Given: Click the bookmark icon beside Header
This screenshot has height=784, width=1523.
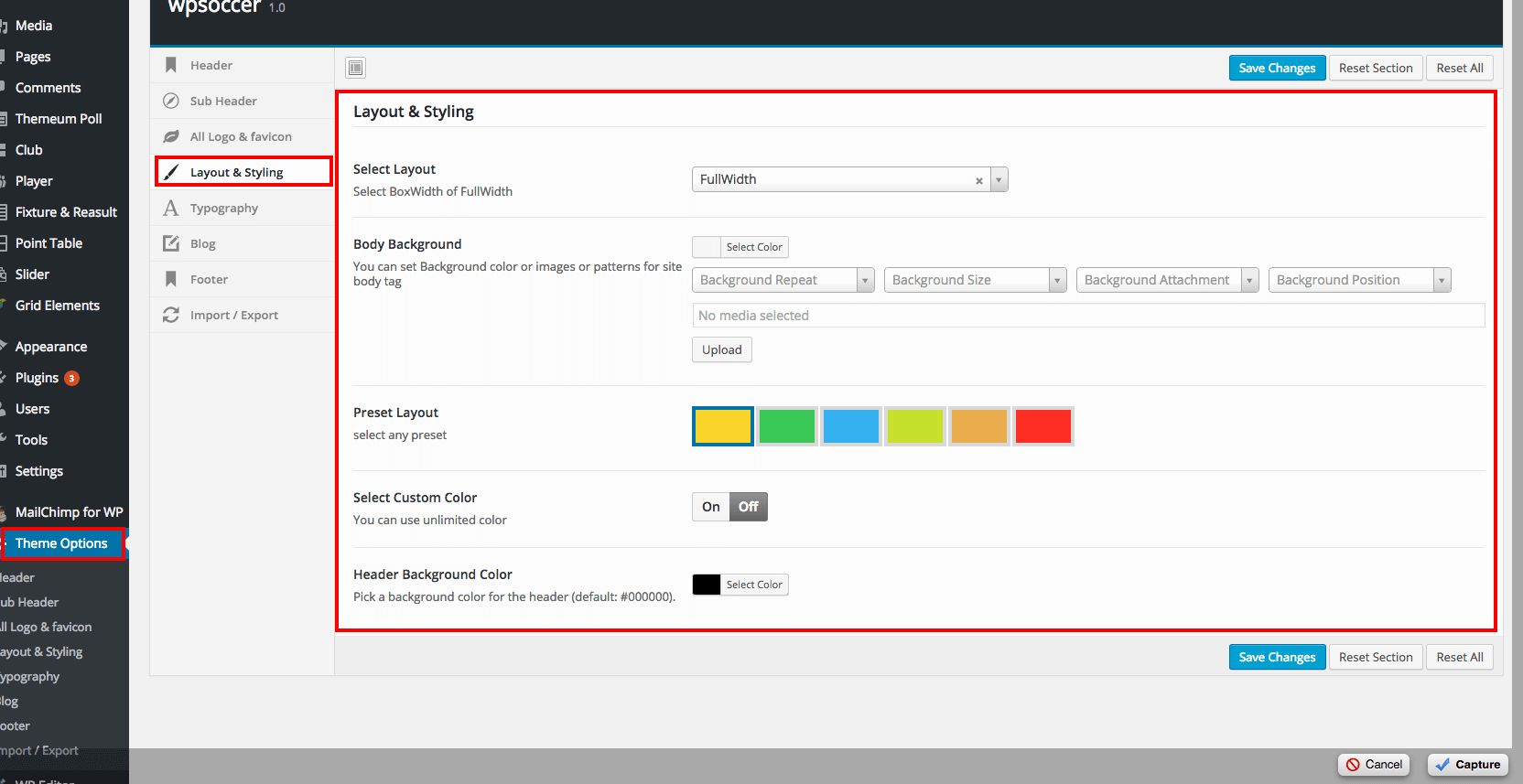Looking at the screenshot, I should [170, 65].
